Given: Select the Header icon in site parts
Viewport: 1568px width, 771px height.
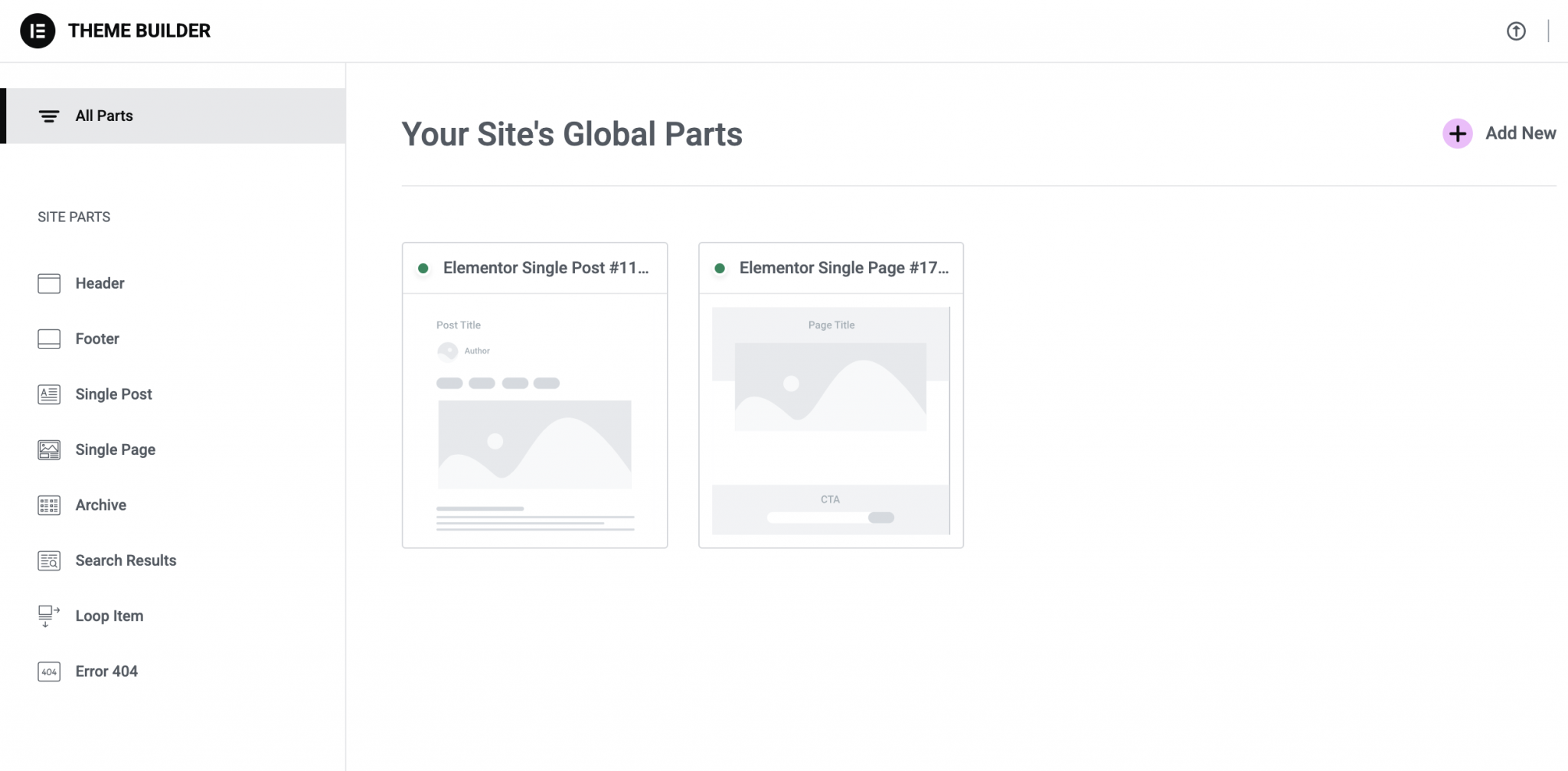Looking at the screenshot, I should pos(48,283).
